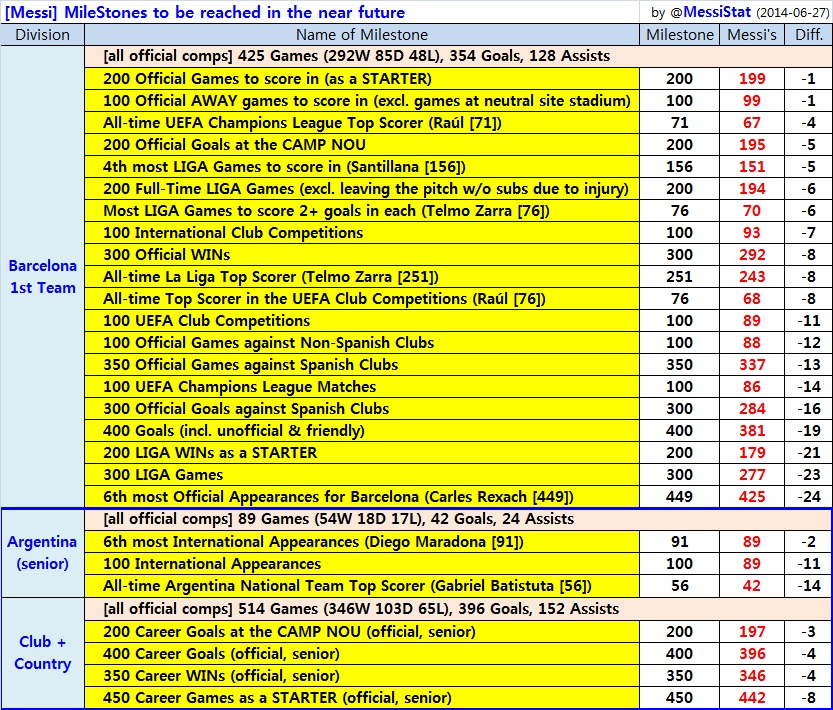Click the red "199" Messi's value
The image size is (833, 710).
tap(752, 79)
